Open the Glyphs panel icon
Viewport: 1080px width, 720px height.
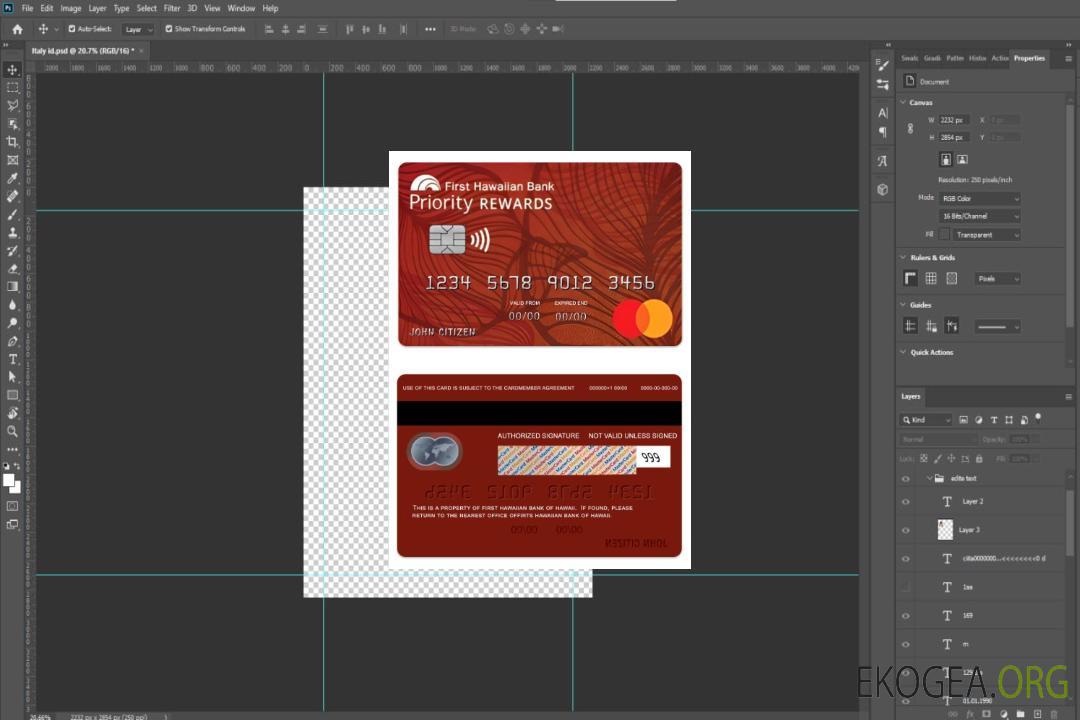coord(883,161)
